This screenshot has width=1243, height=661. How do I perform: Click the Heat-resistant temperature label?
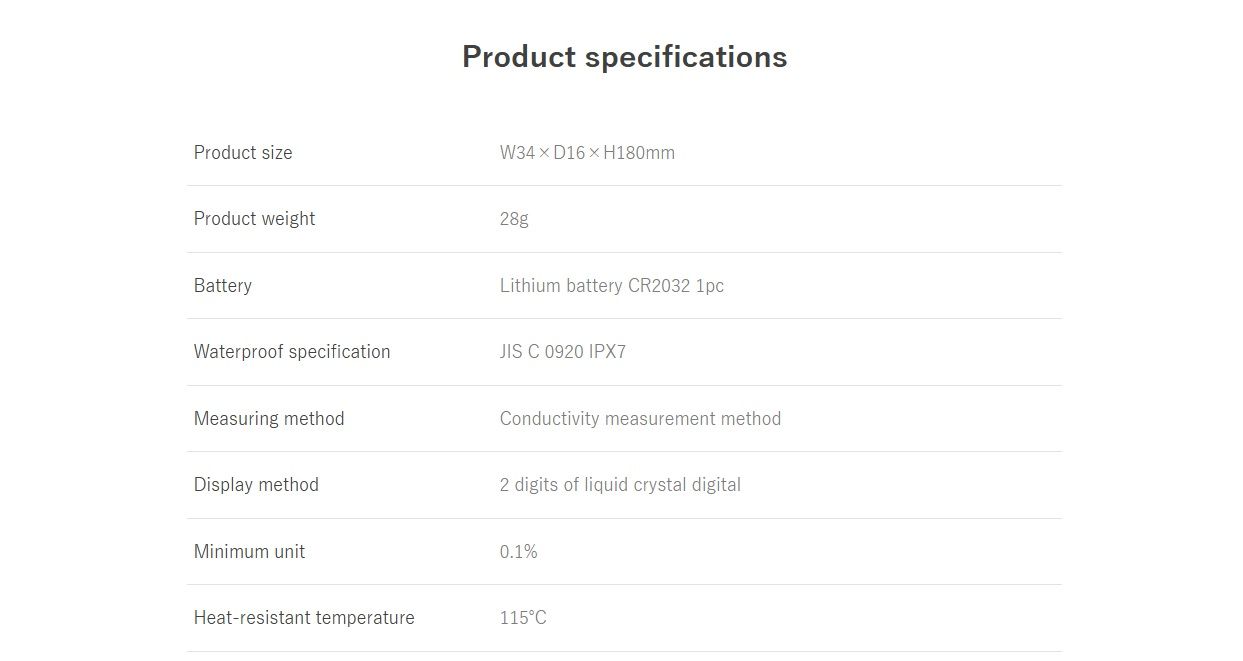click(304, 618)
